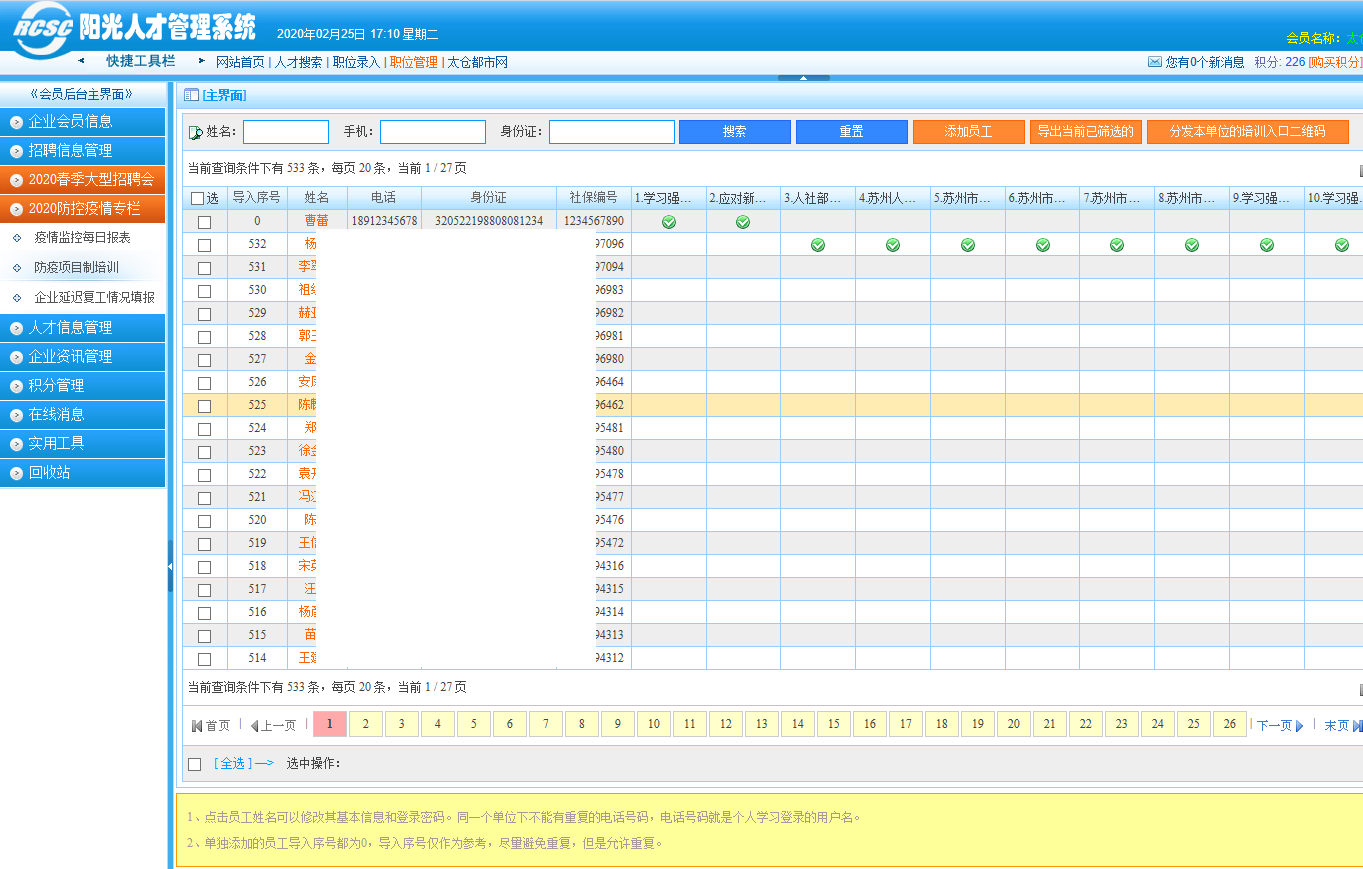Click the 添加员工 add employee button
This screenshot has width=1363, height=869.
click(968, 131)
